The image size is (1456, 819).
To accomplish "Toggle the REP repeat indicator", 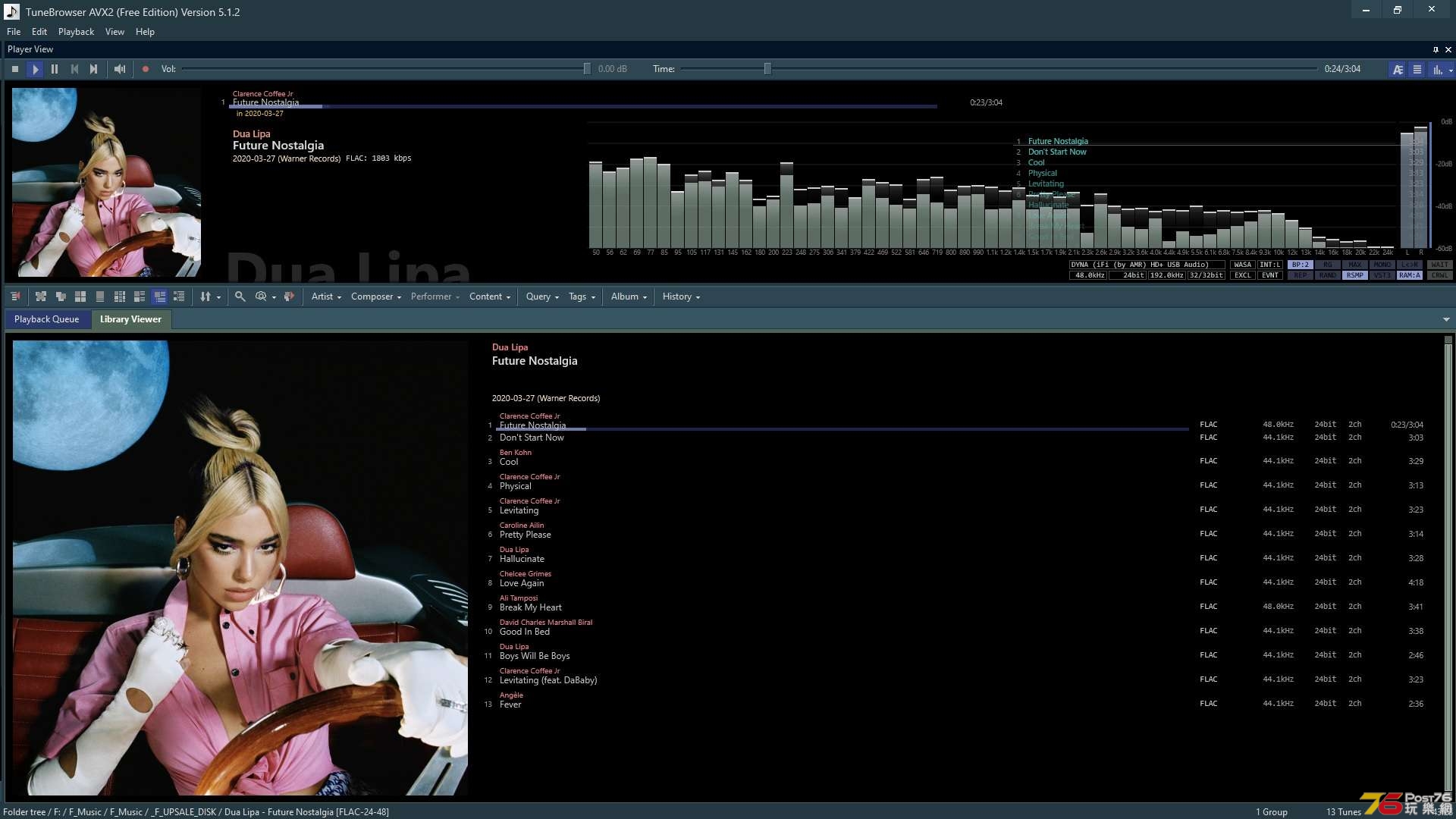I will click(x=1301, y=275).
